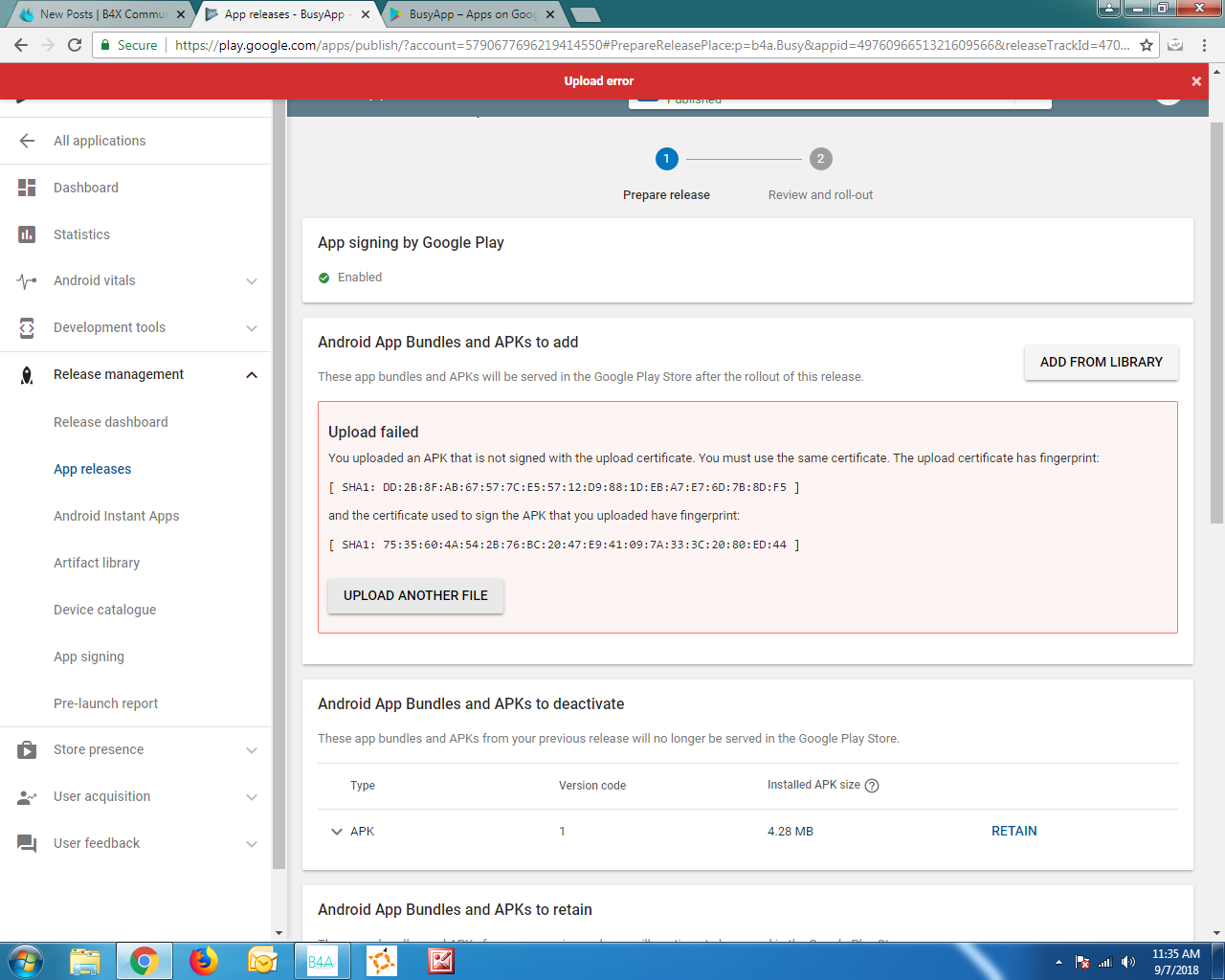Image resolution: width=1225 pixels, height=980 pixels.
Task: Open the Outlook mail taskbar icon
Action: tap(263, 961)
